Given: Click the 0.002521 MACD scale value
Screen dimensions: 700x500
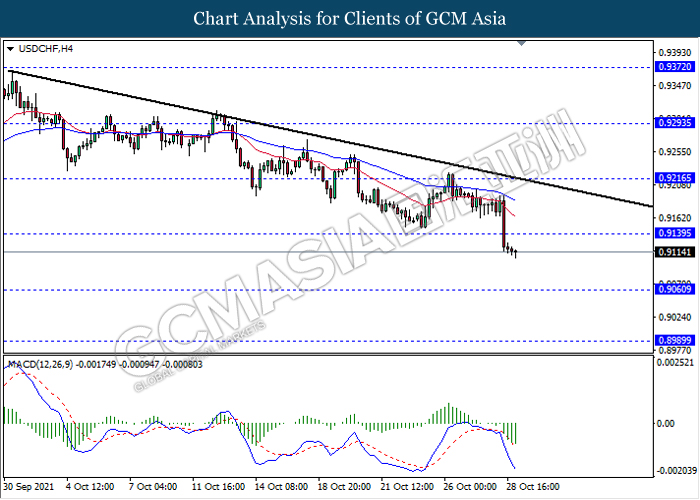Looking at the screenshot, I should pos(675,362).
